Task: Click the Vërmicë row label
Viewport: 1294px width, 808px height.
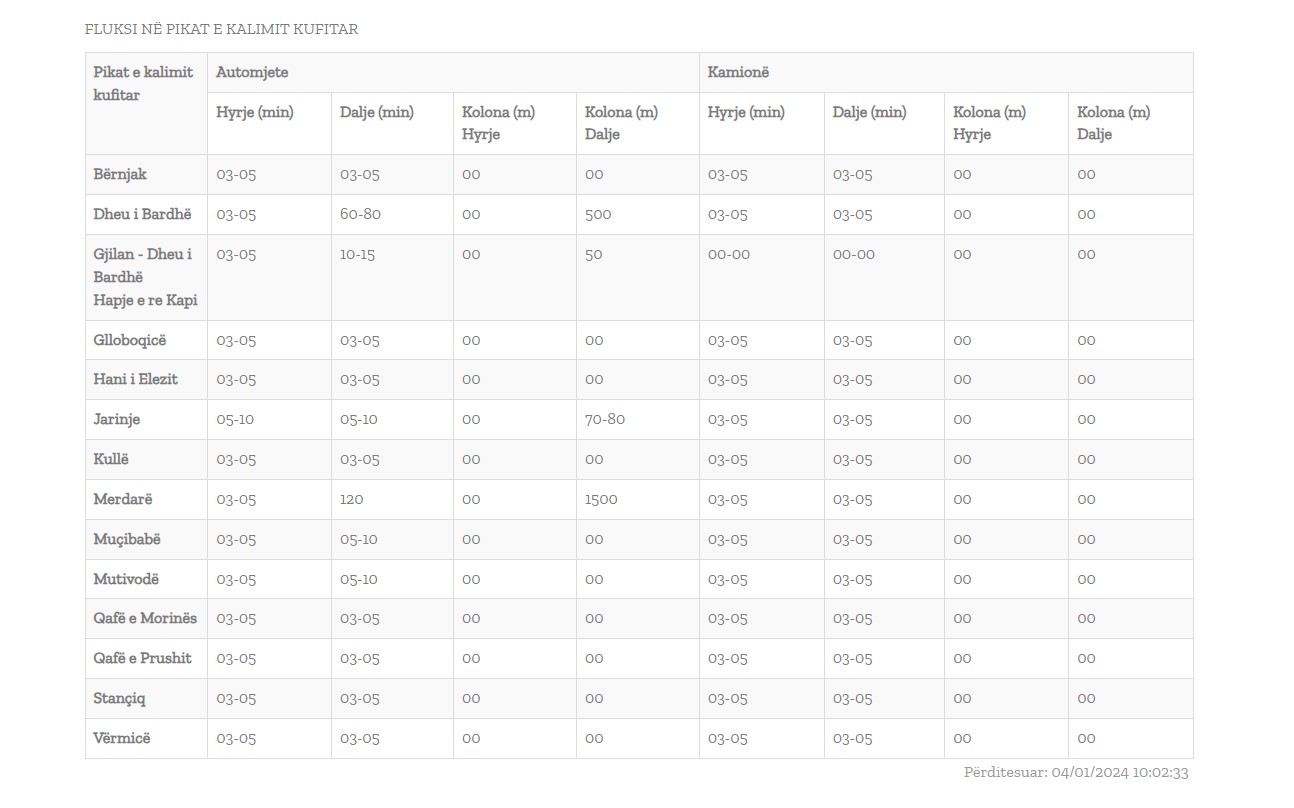Action: (x=122, y=738)
